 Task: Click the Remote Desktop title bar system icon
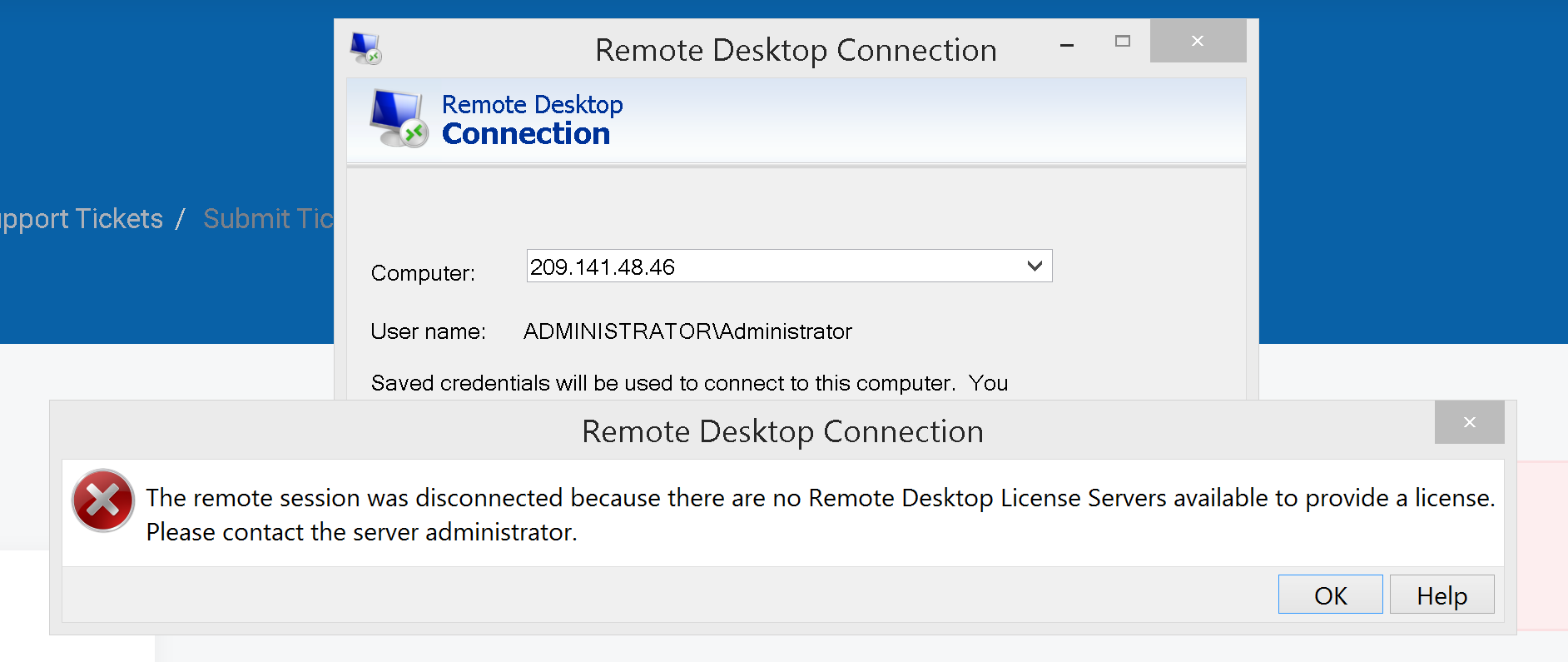pos(365,48)
